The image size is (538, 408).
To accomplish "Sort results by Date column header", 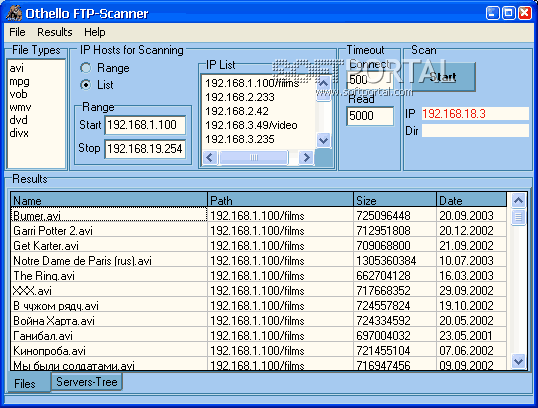I will (471, 200).
